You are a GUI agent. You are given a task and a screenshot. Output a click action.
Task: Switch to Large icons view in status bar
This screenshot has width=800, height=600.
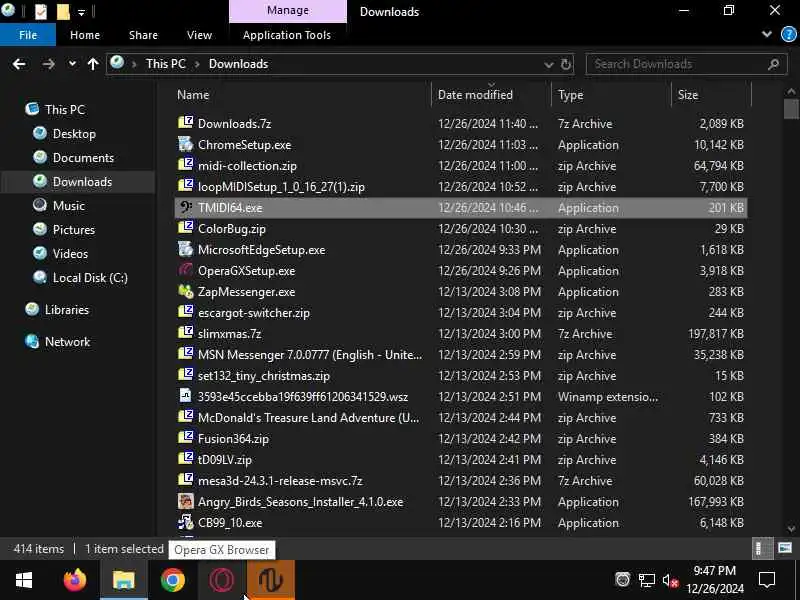785,548
